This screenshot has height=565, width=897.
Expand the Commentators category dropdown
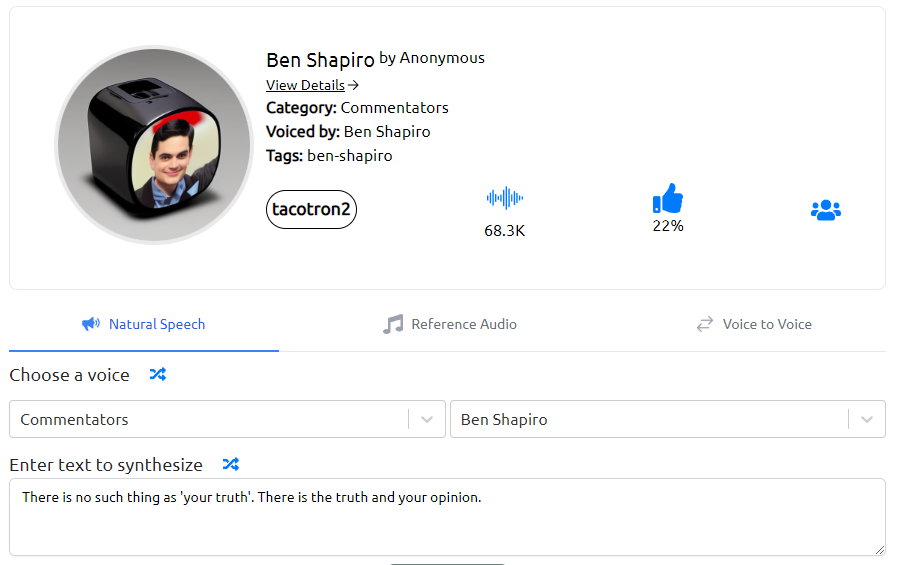(227, 419)
